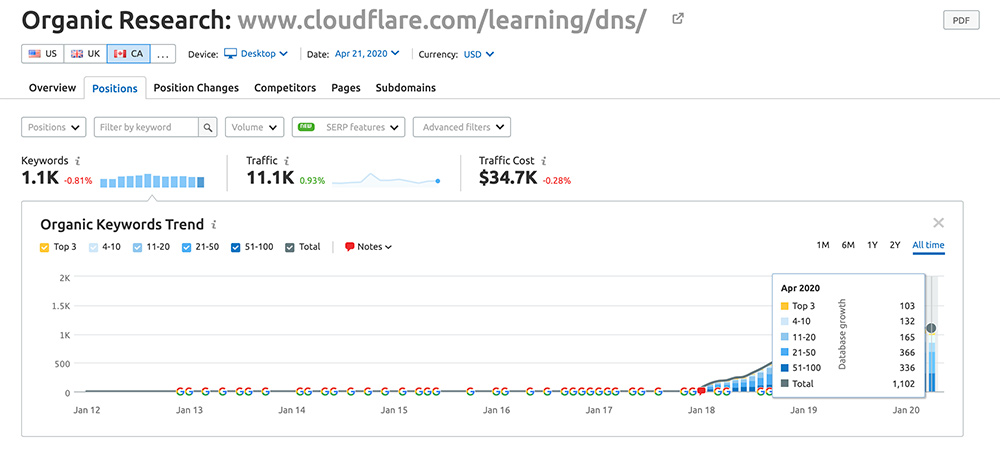The height and width of the screenshot is (453, 1000).
Task: Expand the SERP features dropdown
Action: (348, 127)
